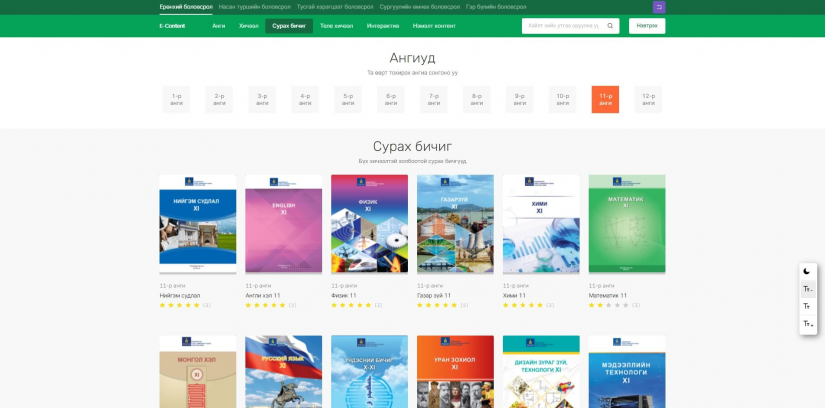Select Сурах бичиг menu item
Screen dimensions: 825x408
(x=289, y=26)
